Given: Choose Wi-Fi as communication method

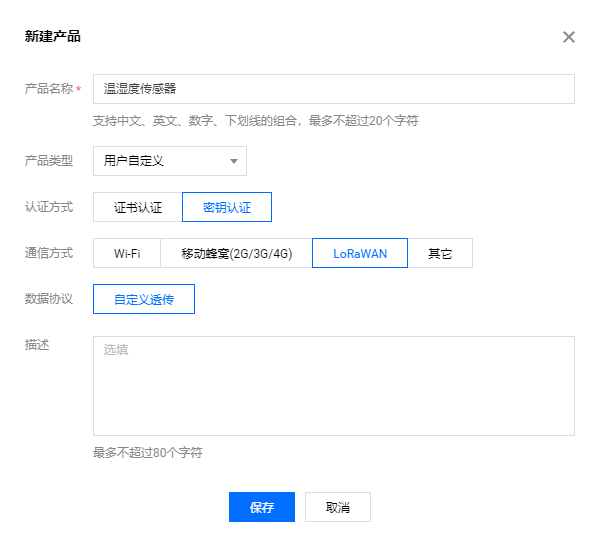Looking at the screenshot, I should point(127,253).
